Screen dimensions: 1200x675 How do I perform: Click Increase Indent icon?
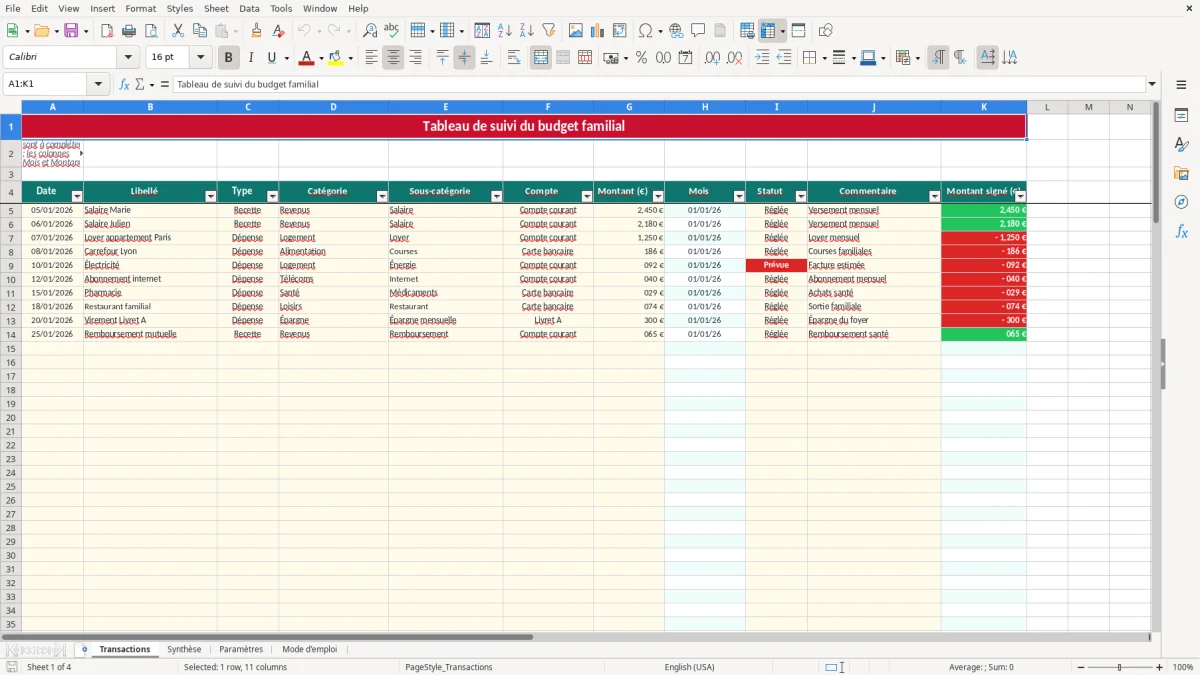[x=762, y=58]
